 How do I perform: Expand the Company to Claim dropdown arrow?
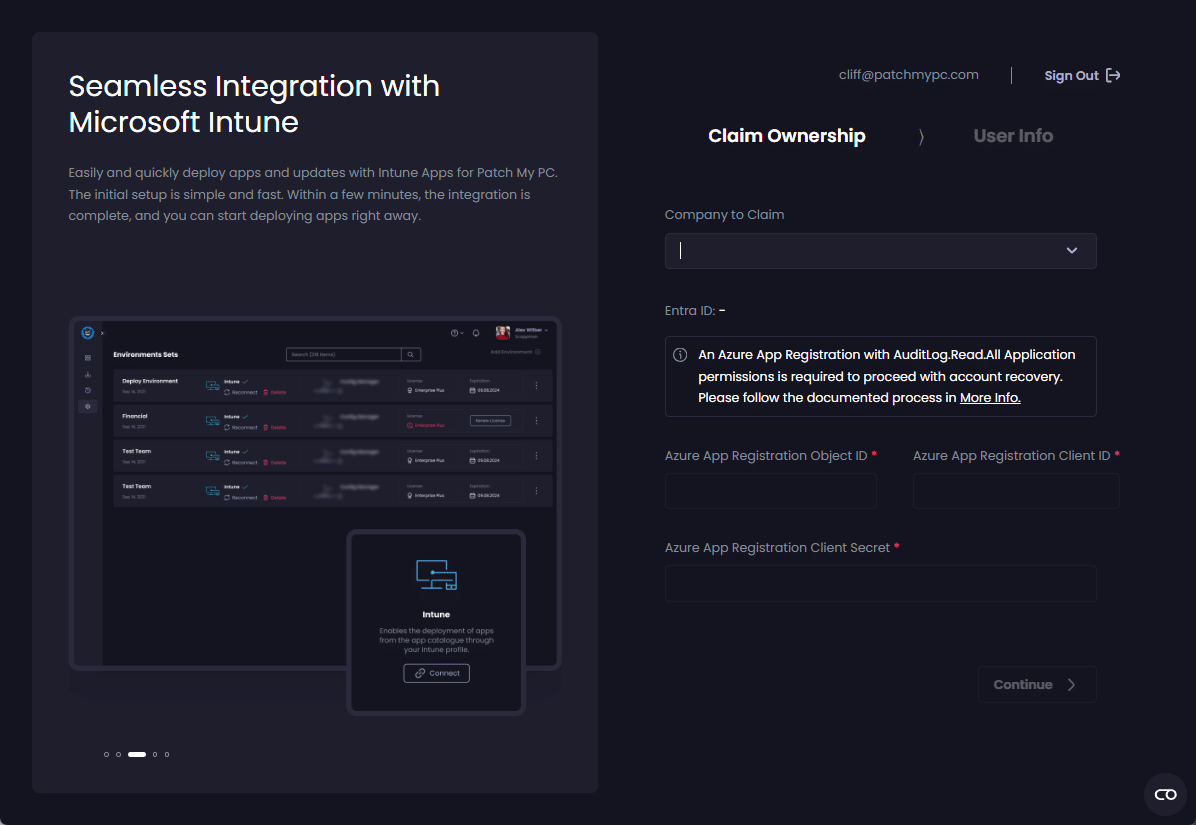click(1071, 251)
